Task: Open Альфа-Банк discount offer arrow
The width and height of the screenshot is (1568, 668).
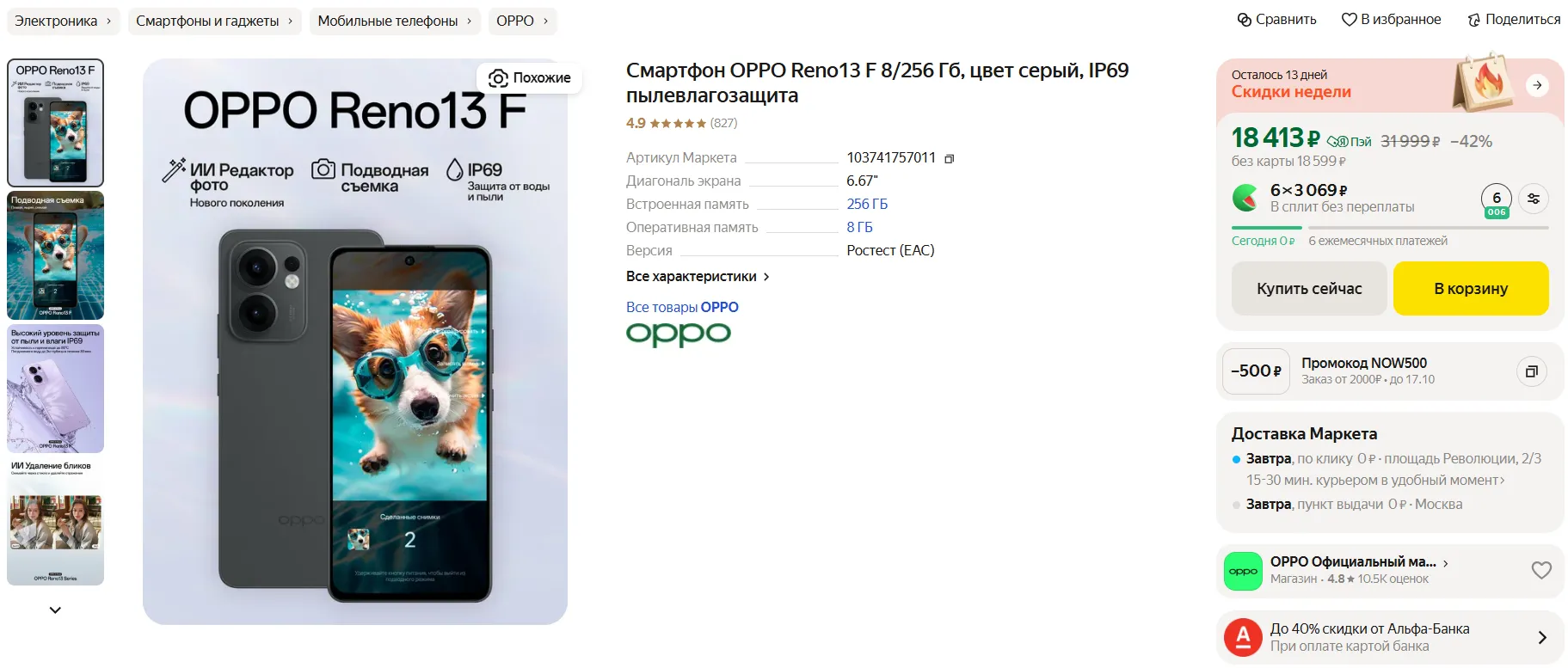Action: click(1542, 637)
